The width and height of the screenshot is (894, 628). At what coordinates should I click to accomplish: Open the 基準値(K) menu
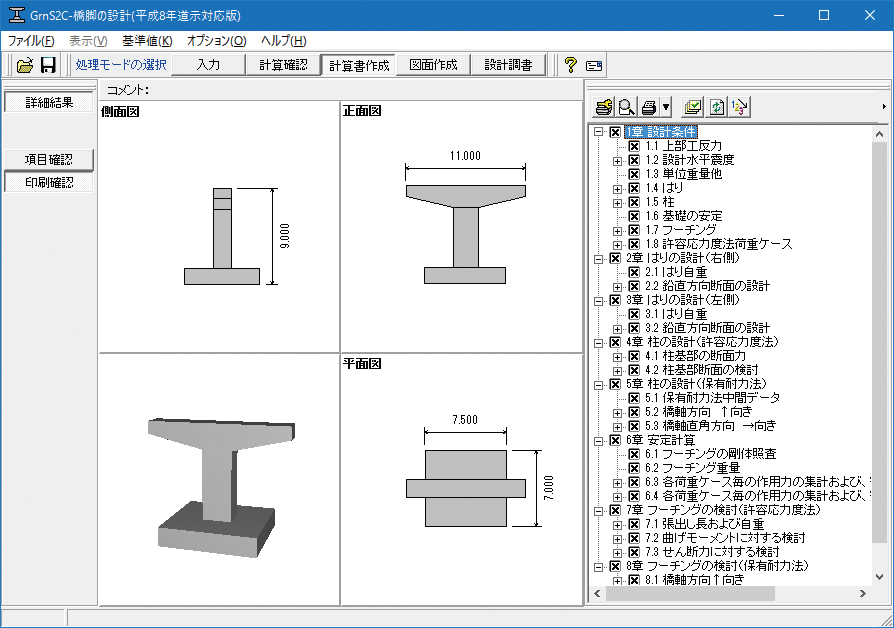click(x=147, y=40)
